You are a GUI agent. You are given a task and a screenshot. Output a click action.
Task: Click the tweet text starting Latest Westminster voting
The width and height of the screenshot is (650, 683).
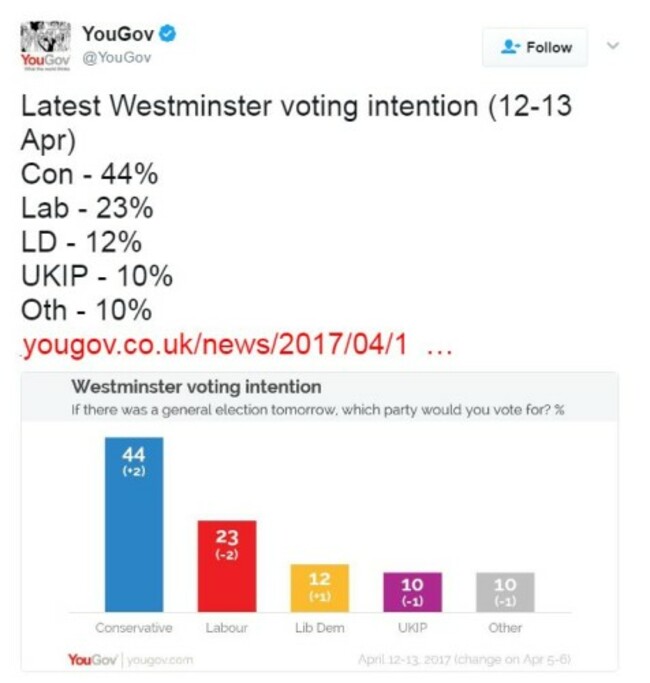click(x=296, y=208)
